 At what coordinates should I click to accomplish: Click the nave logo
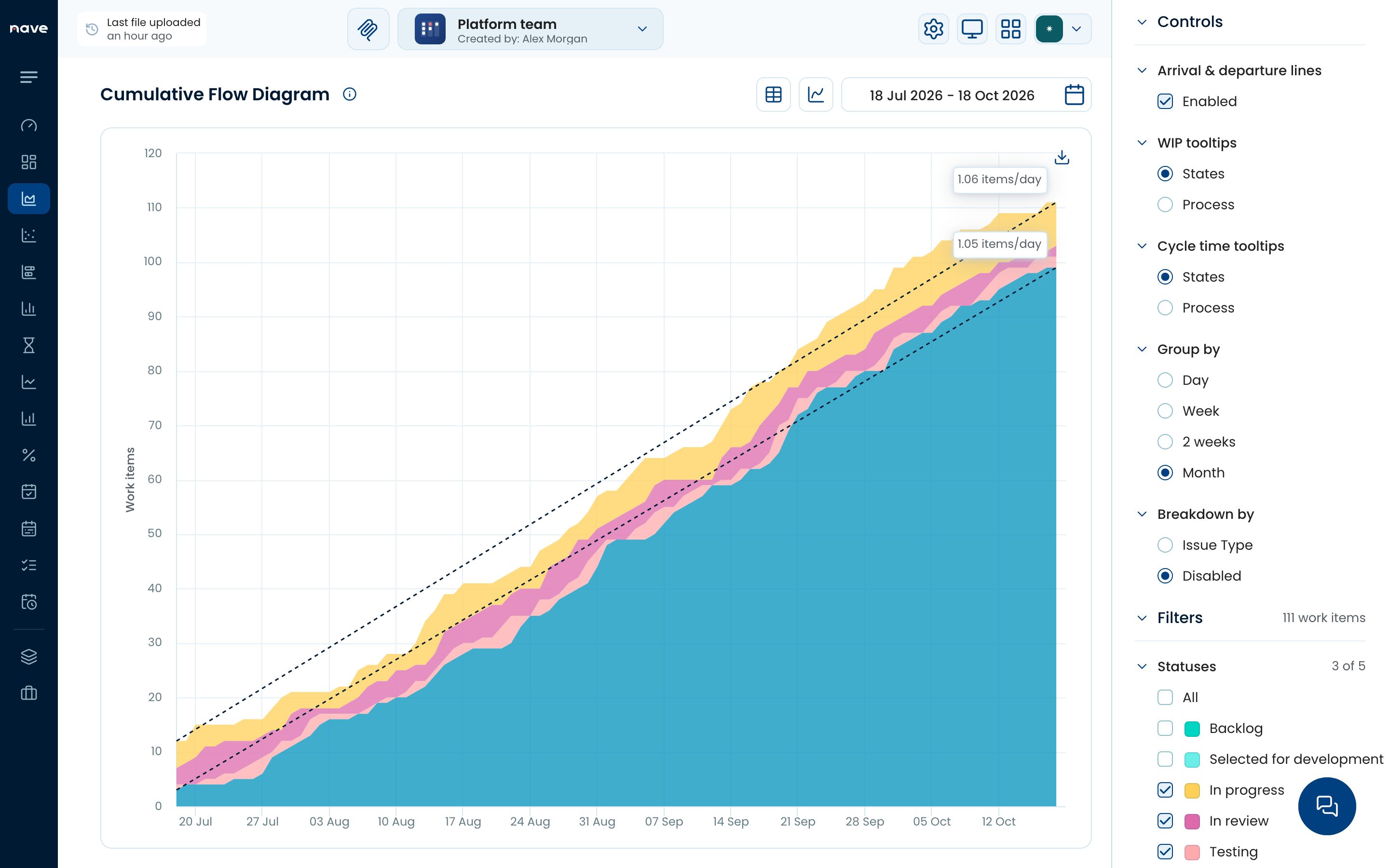(29, 29)
